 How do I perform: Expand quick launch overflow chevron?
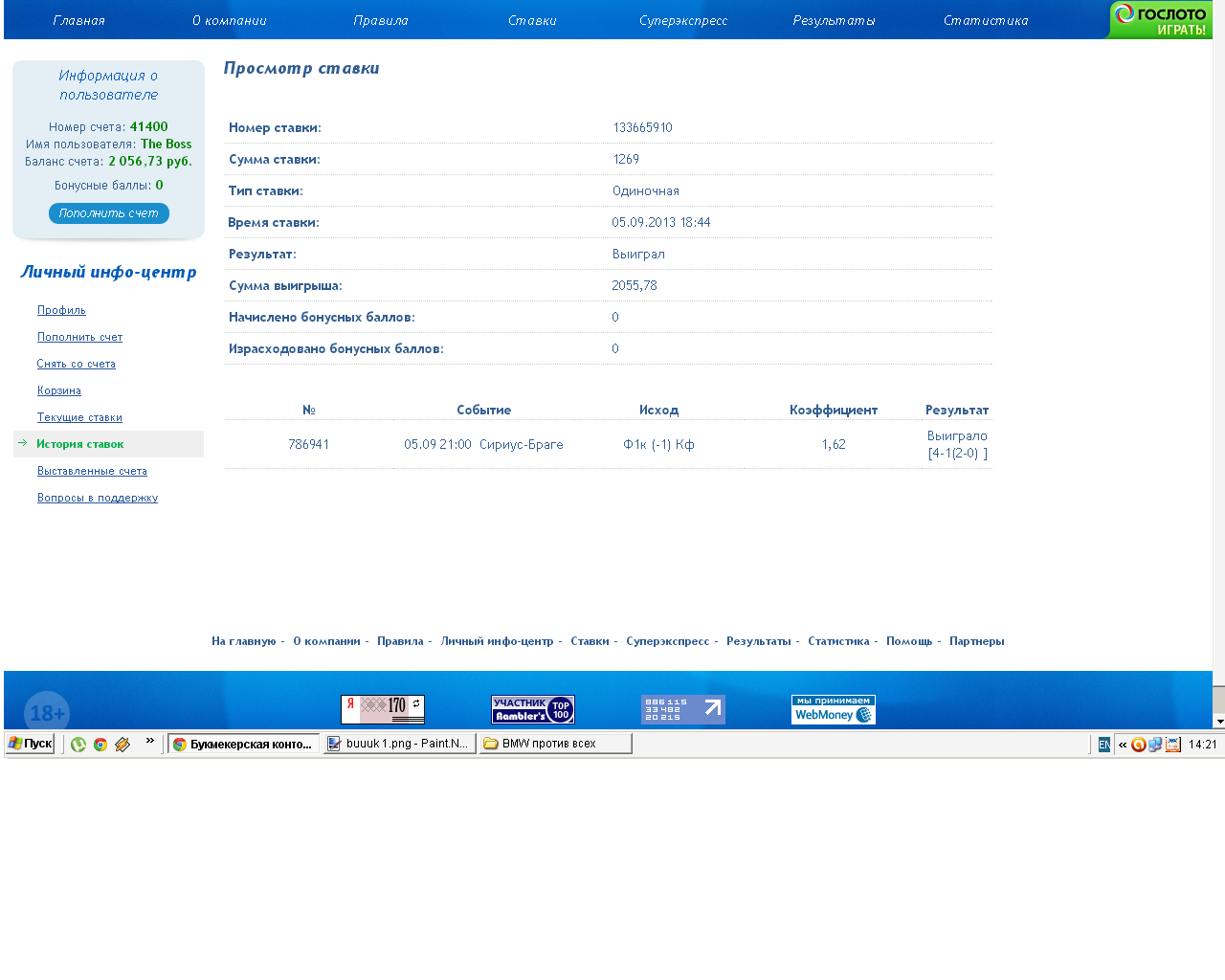(x=150, y=740)
